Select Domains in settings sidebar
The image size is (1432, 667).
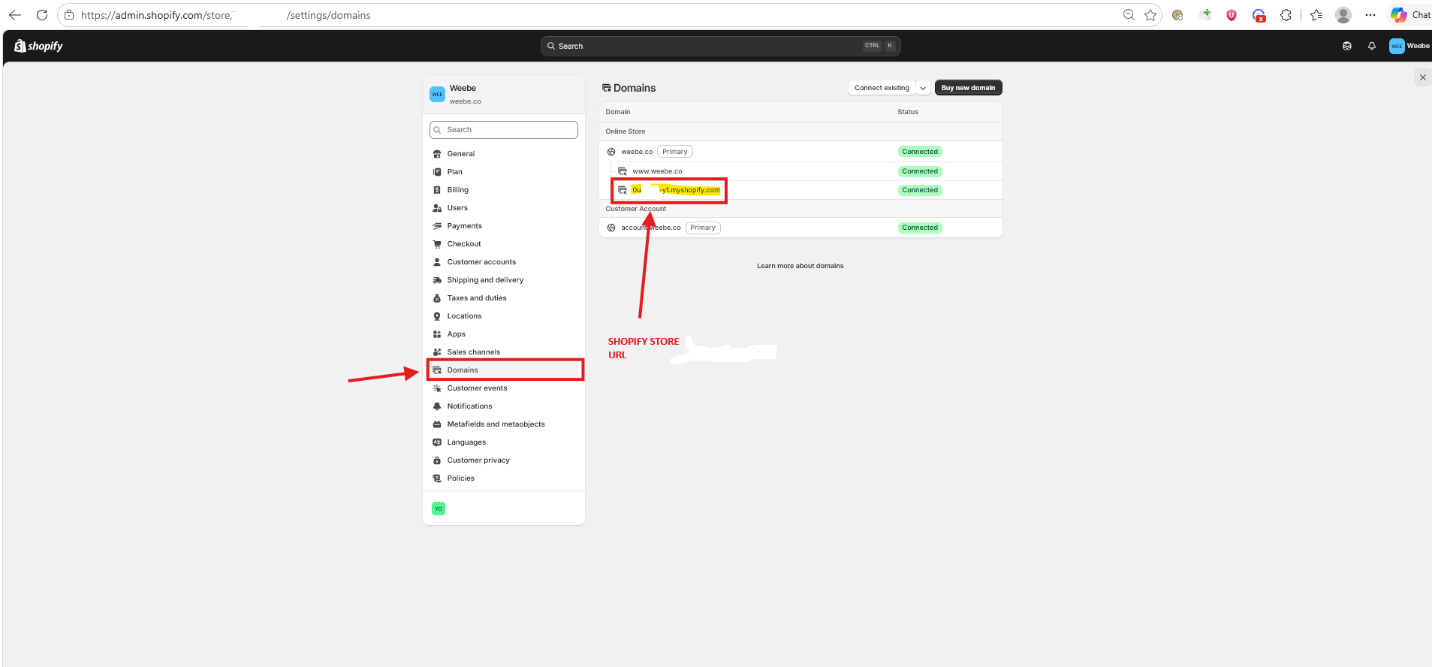click(x=504, y=370)
